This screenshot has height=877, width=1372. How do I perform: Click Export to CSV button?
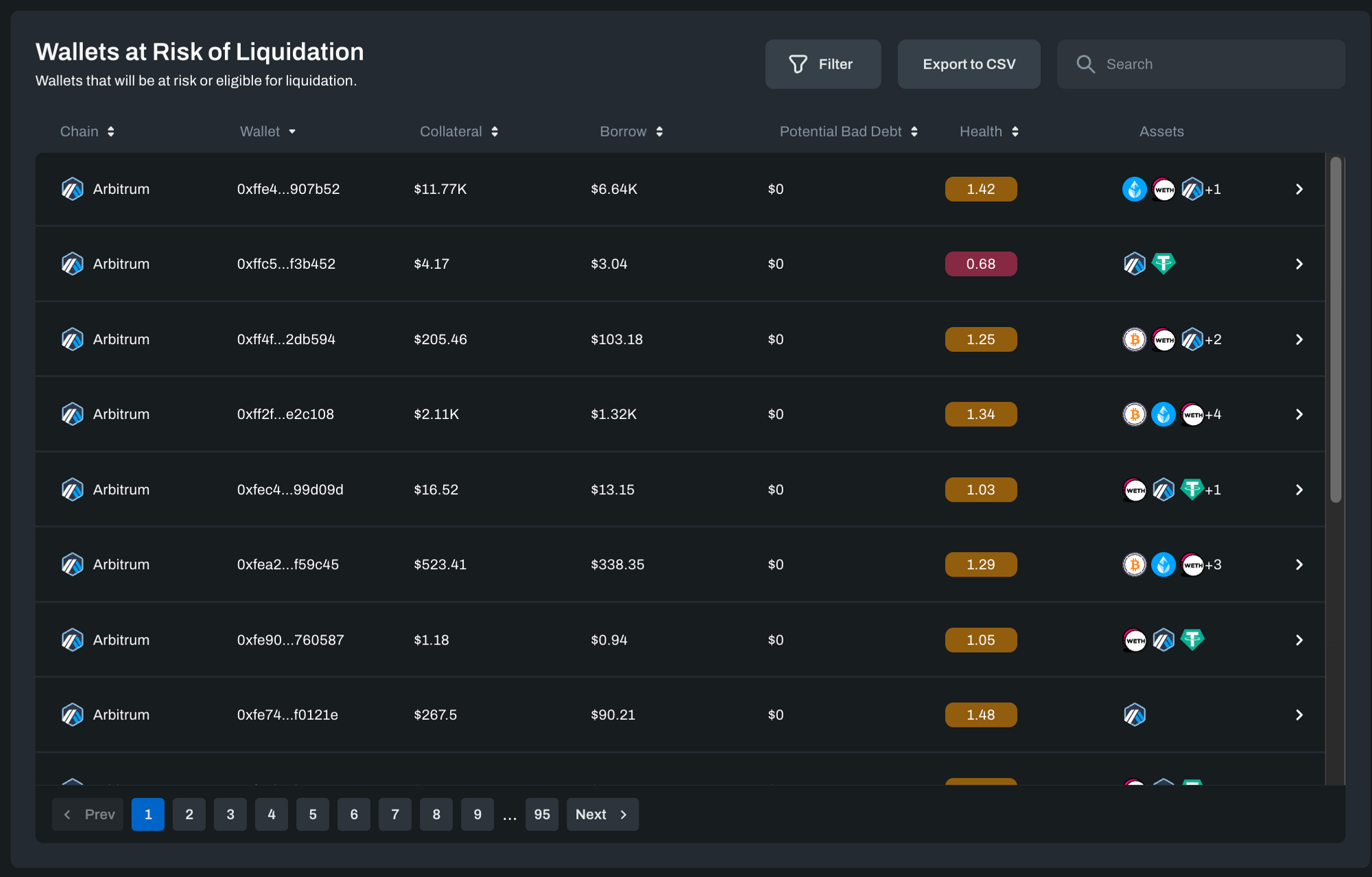(969, 64)
